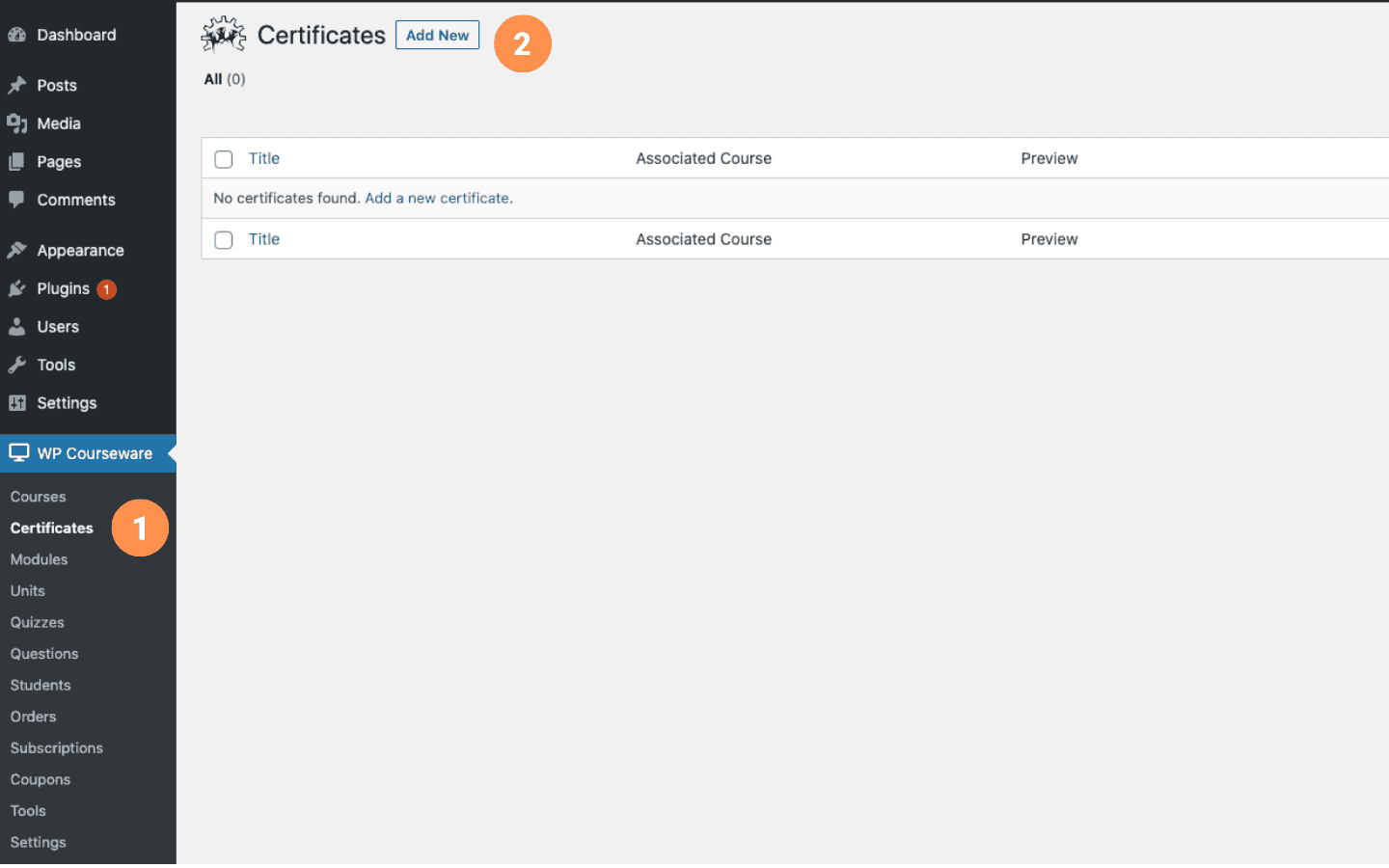The height and width of the screenshot is (868, 1389).
Task: Click the 'No certificates found.' message text
Action: coord(286,198)
